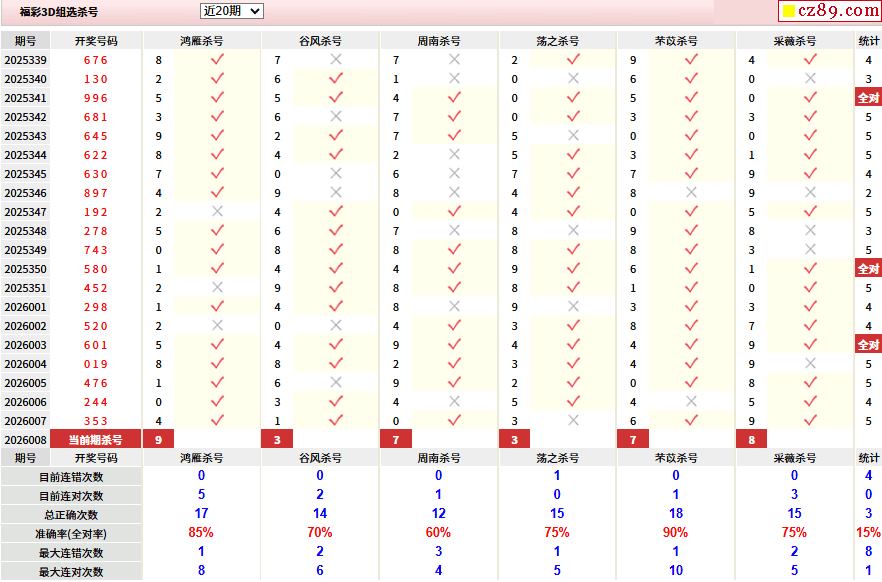
Task: Click the 采薇杀号 cross mark in row 2025349
Action: tap(810, 250)
